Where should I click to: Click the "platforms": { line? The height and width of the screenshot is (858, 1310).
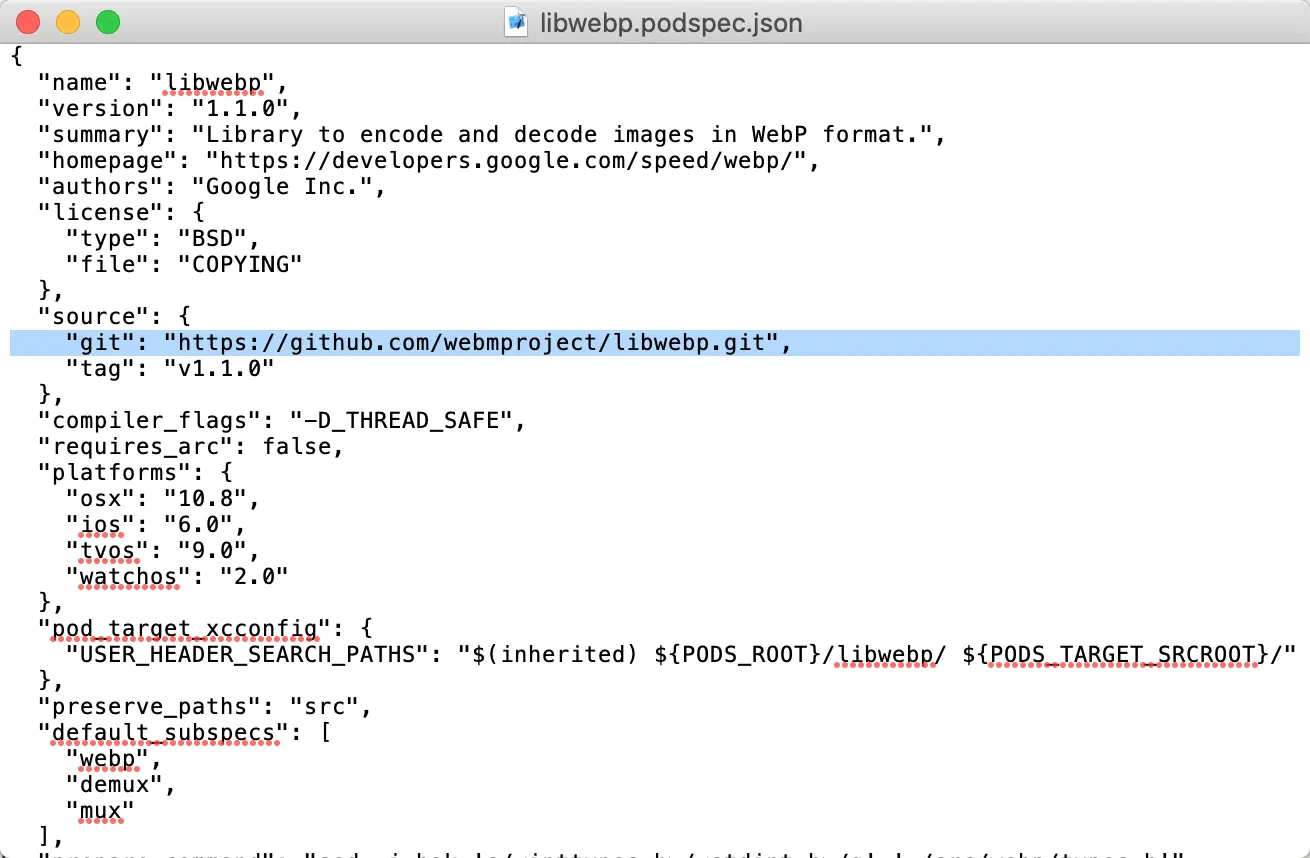click(135, 472)
